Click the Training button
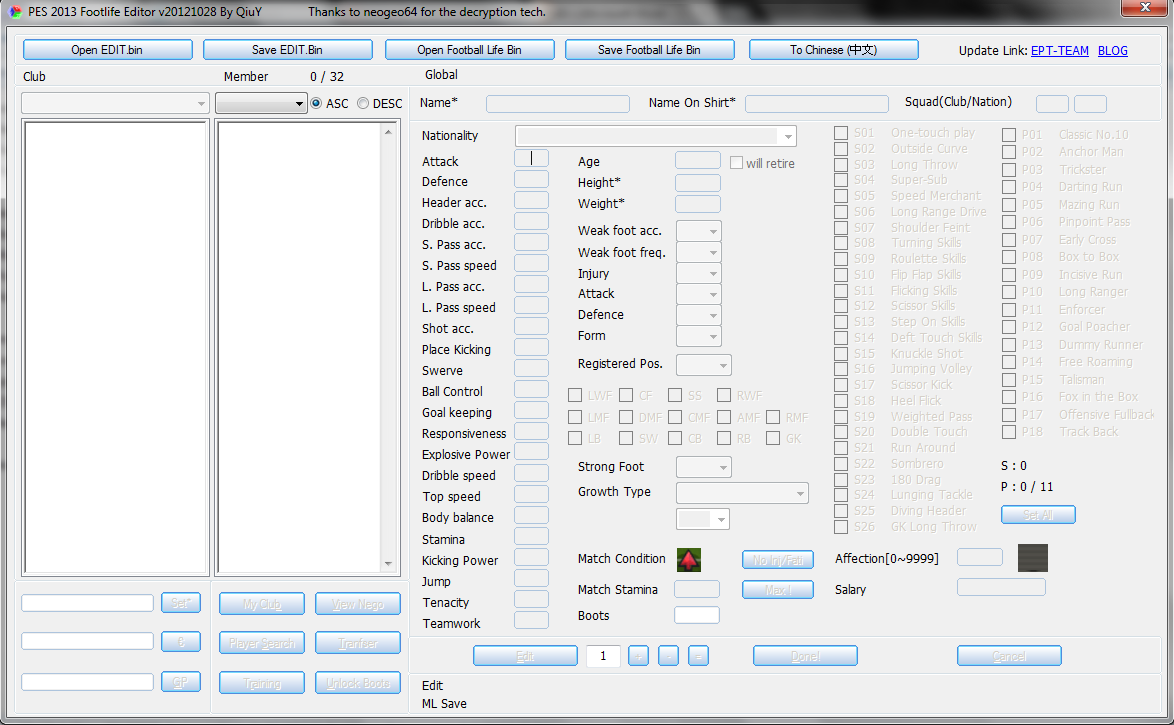 click(262, 683)
